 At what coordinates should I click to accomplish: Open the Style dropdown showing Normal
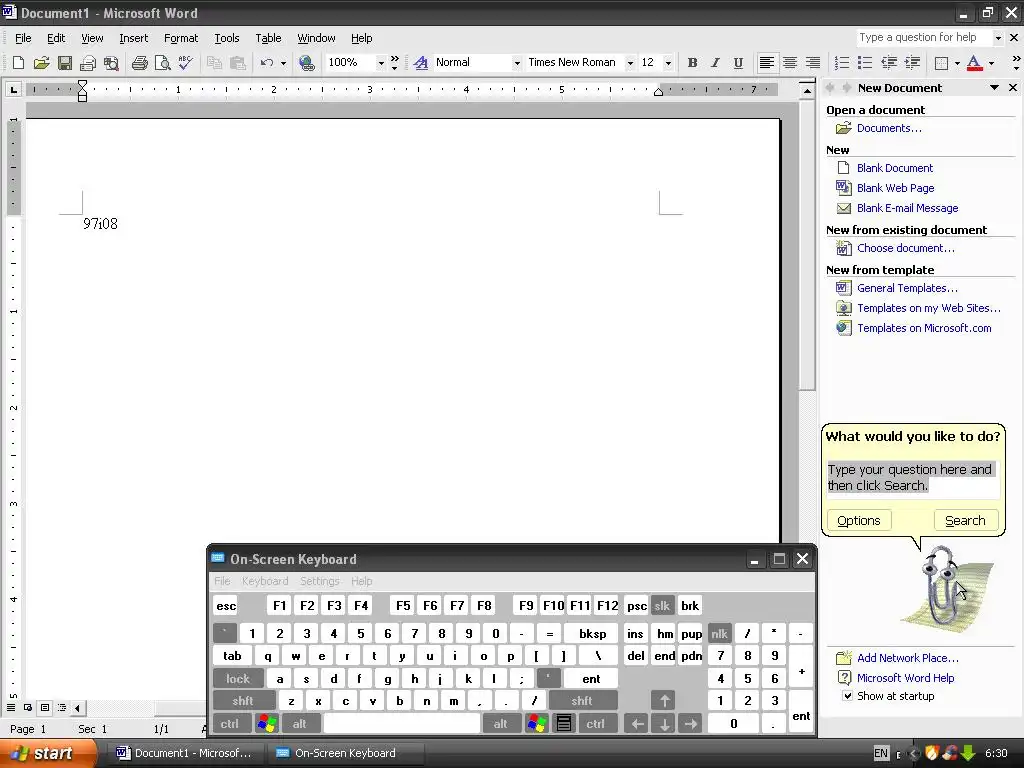[x=517, y=63]
